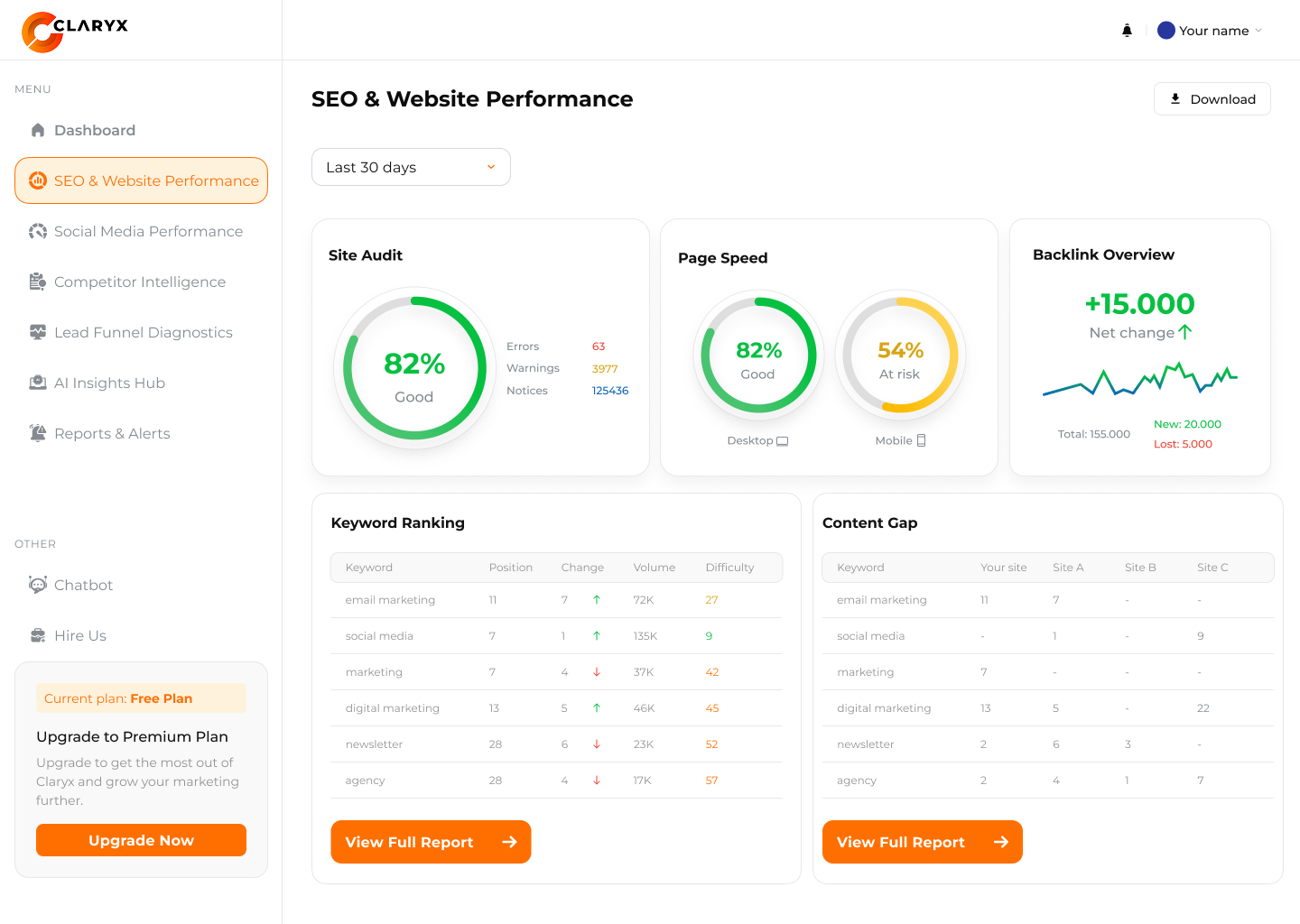Click the AI Insights Hub icon
Image resolution: width=1300 pixels, height=924 pixels.
pos(38,383)
